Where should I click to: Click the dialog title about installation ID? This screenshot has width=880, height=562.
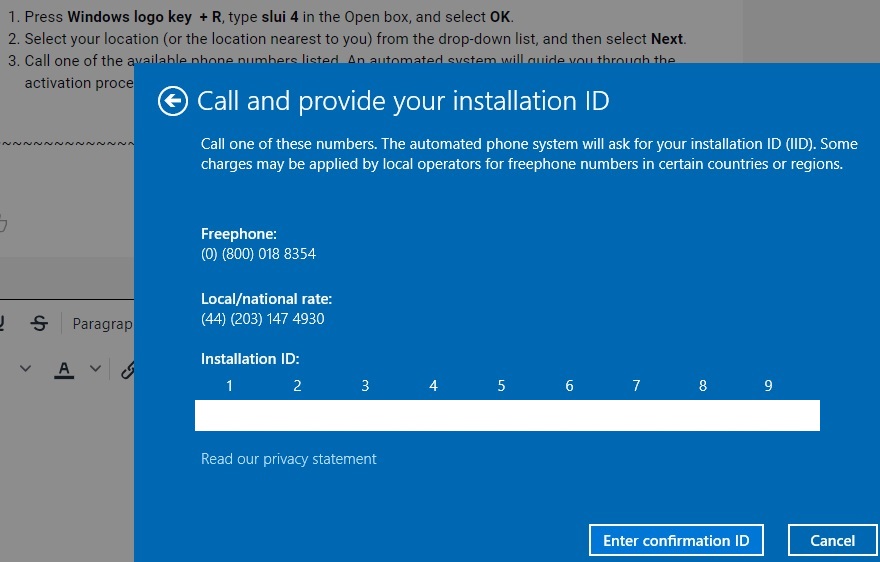pyautogui.click(x=403, y=101)
